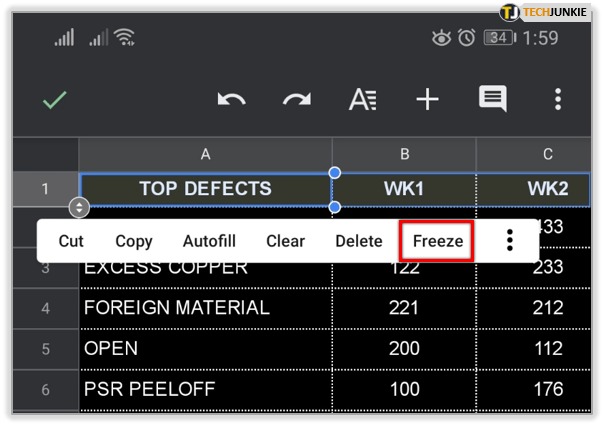604x426 pixels.
Task: Tap the alarm clock status icon
Action: pos(466,38)
